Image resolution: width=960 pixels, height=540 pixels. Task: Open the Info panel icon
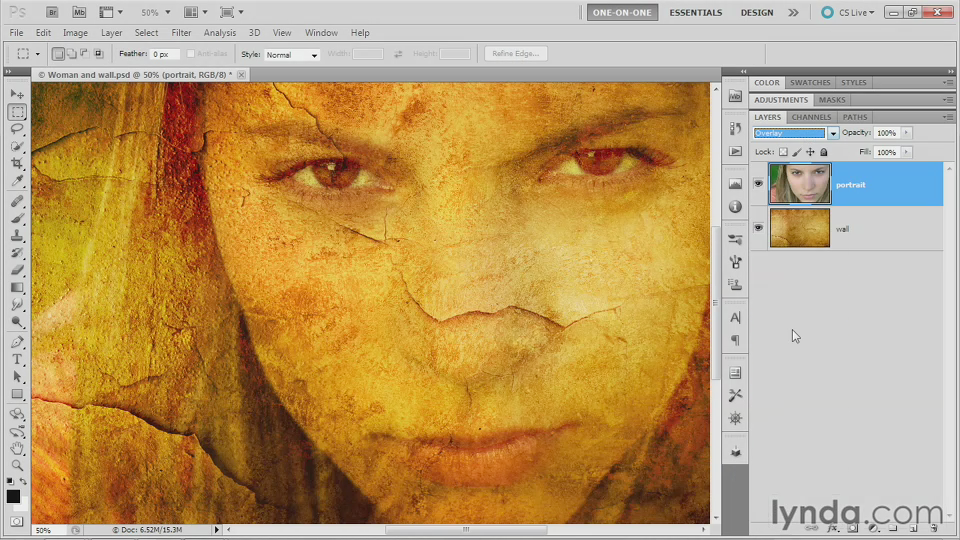click(x=735, y=207)
